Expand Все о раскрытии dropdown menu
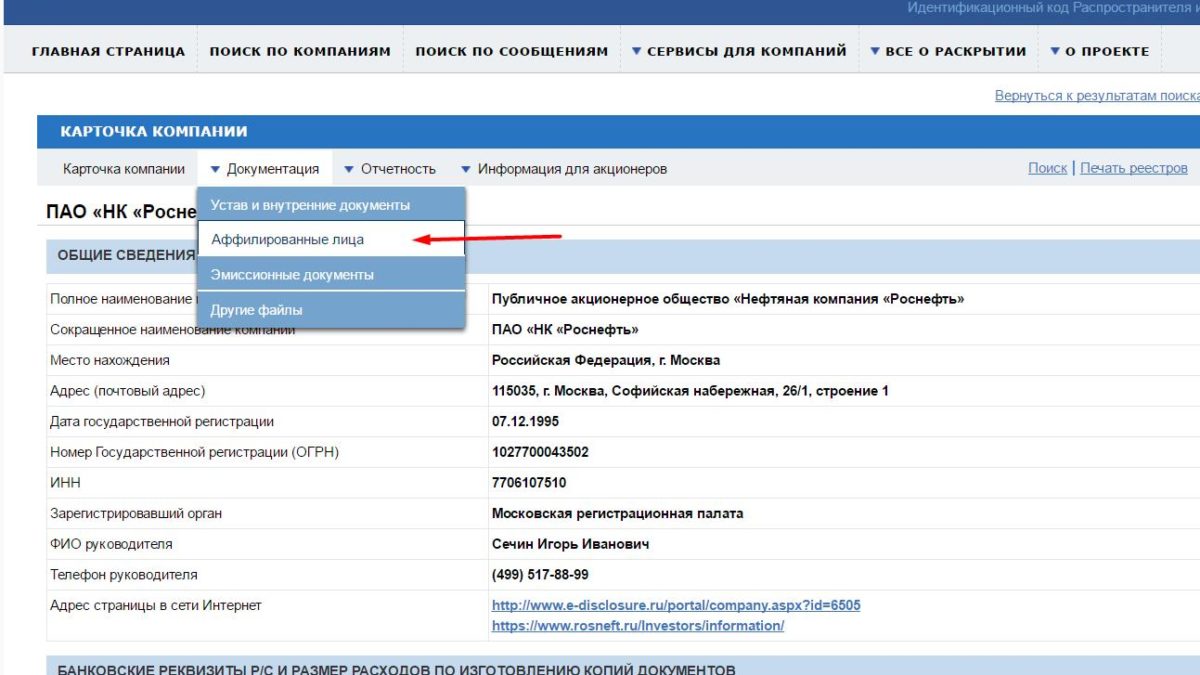The width and height of the screenshot is (1200, 675). pyautogui.click(x=948, y=51)
